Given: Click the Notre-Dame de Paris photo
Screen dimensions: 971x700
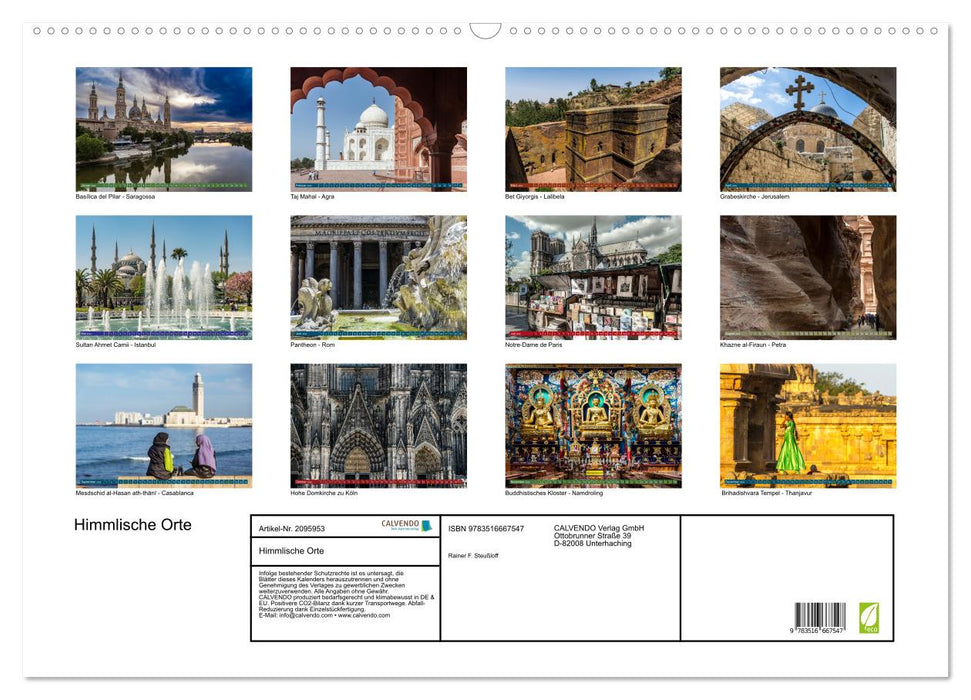Looking at the screenshot, I should (x=593, y=277).
